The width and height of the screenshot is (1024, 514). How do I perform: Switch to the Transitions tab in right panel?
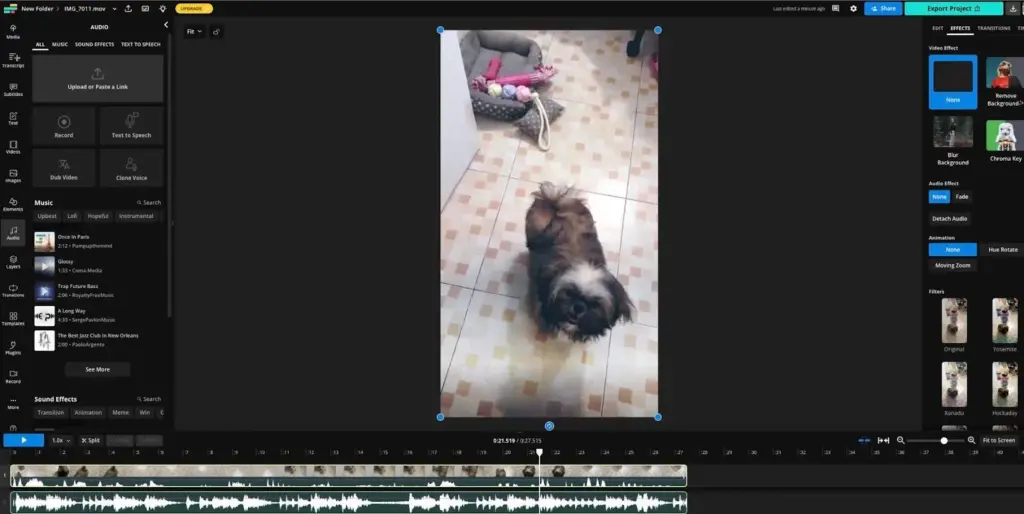coord(993,28)
